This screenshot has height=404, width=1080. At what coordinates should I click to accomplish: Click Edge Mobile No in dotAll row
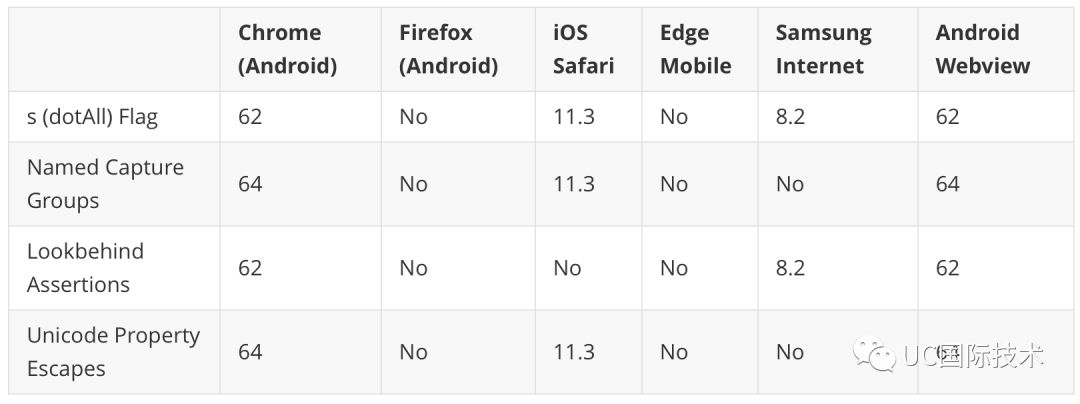pos(674,116)
